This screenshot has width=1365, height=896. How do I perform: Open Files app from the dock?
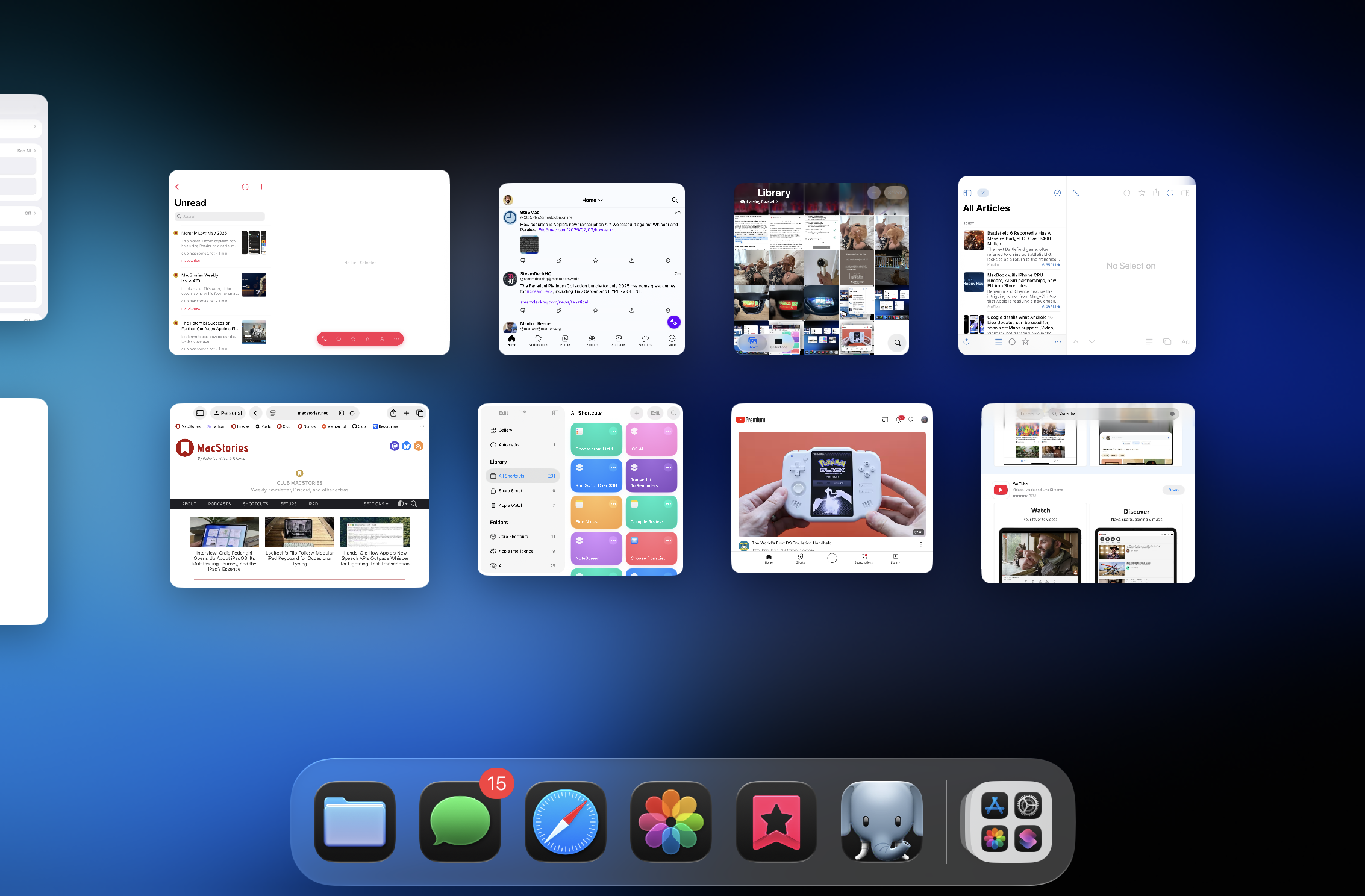tap(355, 821)
